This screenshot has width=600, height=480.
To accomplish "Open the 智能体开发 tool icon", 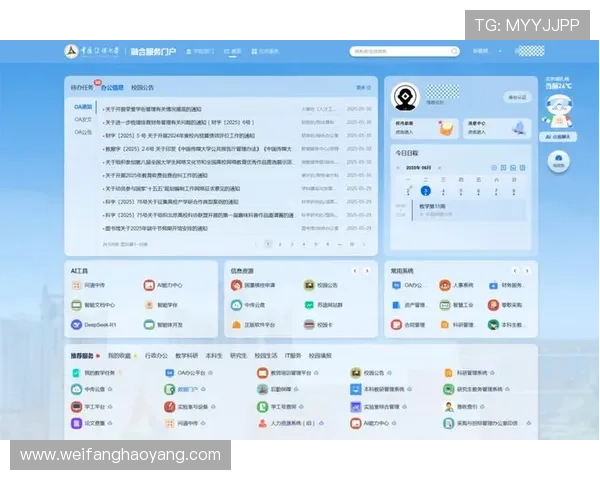I will coord(149,325).
